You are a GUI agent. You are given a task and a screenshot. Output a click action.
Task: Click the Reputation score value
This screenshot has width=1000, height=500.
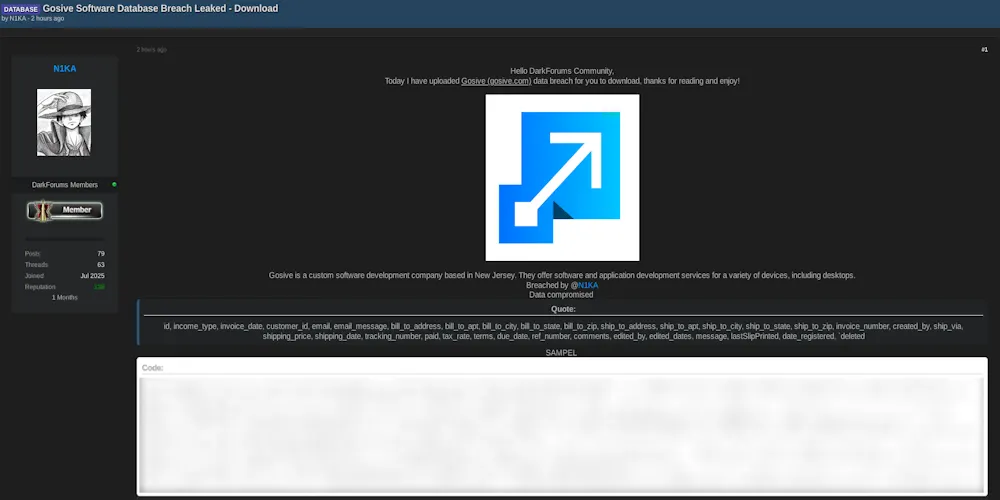click(99, 287)
